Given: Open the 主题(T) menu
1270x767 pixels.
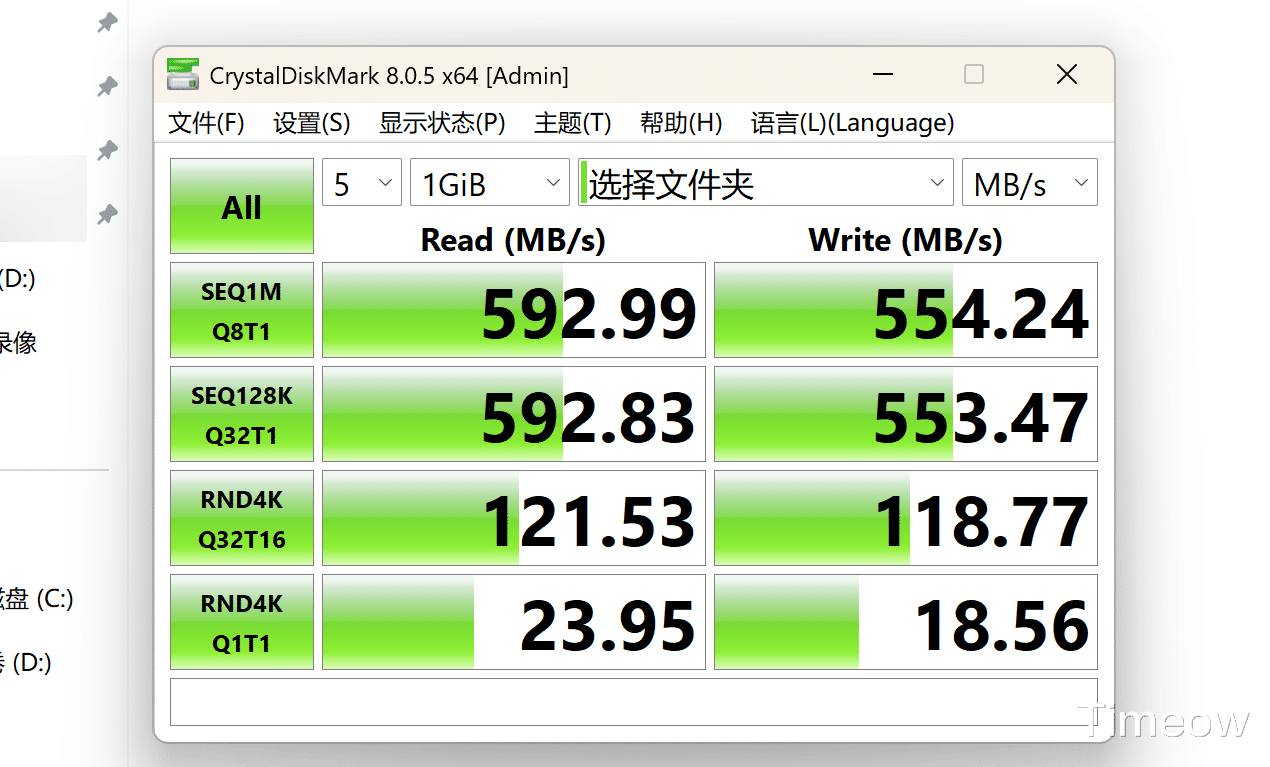Looking at the screenshot, I should pos(572,123).
